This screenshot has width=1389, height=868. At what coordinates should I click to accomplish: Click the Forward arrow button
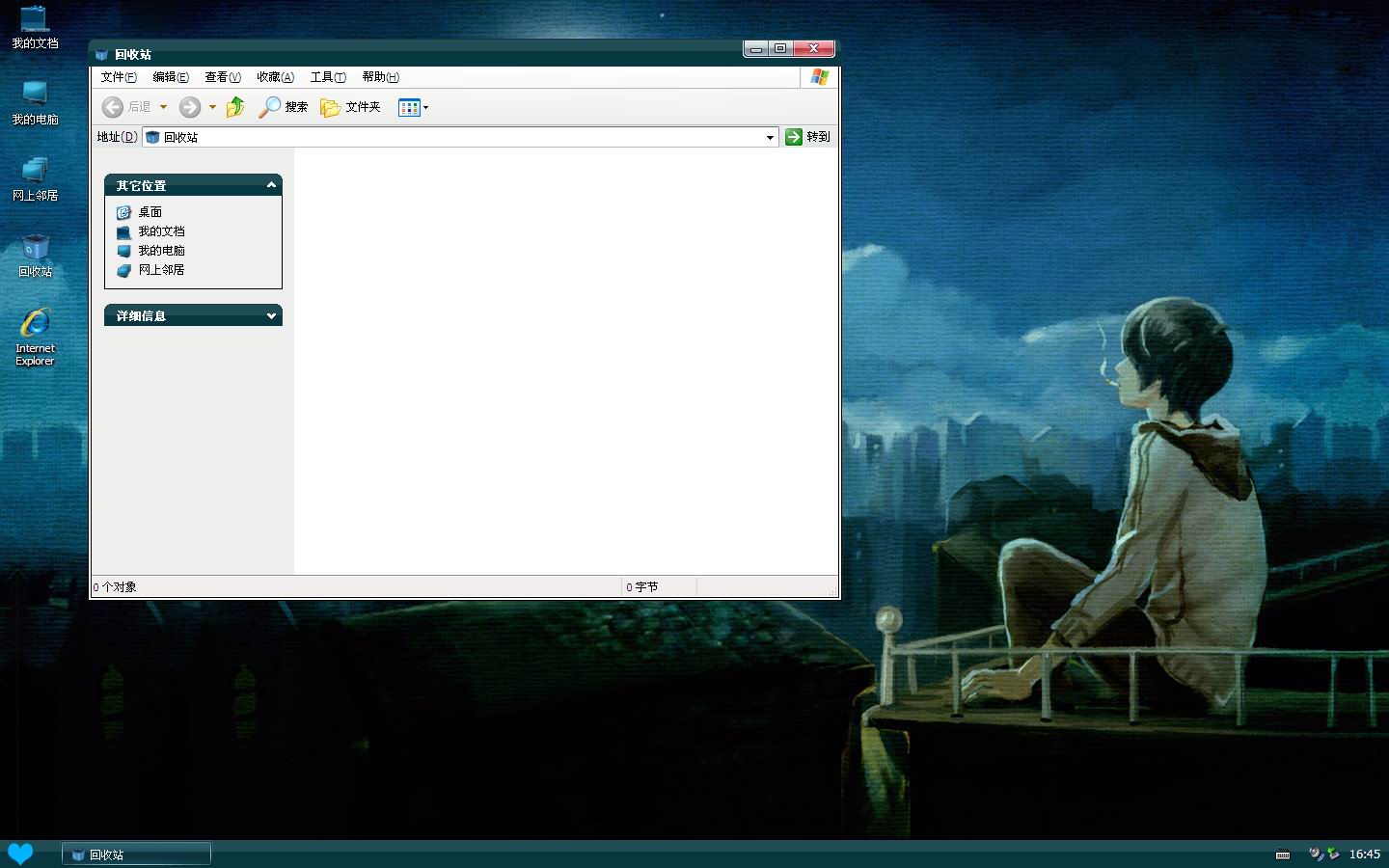point(190,107)
